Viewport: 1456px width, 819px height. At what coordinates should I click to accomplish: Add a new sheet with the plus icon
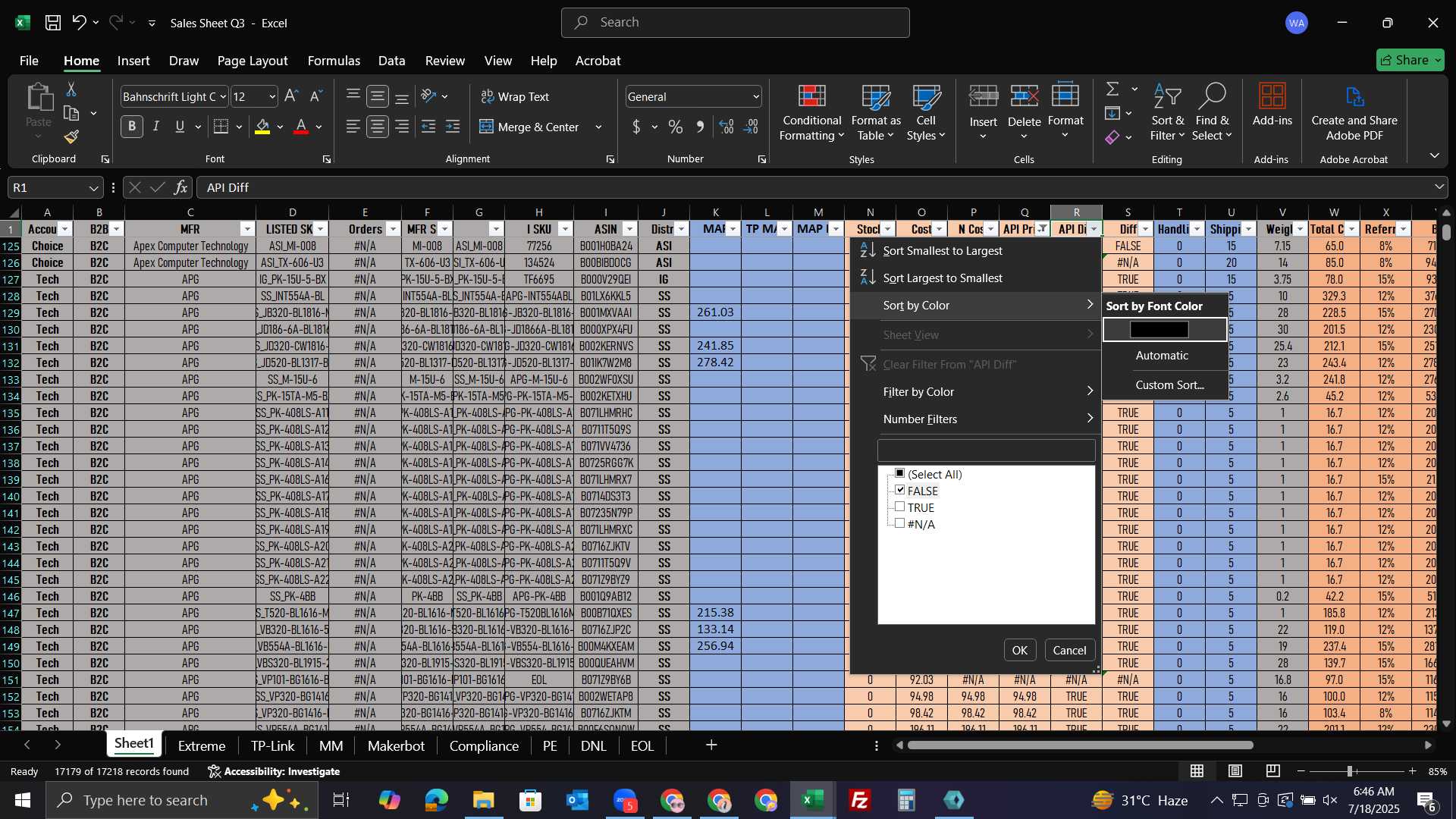[x=711, y=745]
